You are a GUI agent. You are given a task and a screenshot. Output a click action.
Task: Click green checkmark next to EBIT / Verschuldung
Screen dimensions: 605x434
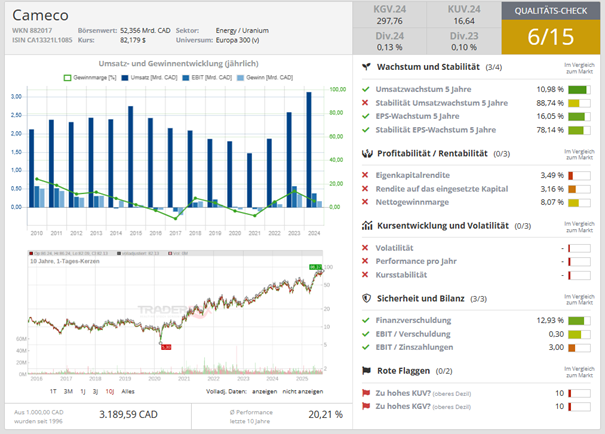365,334
